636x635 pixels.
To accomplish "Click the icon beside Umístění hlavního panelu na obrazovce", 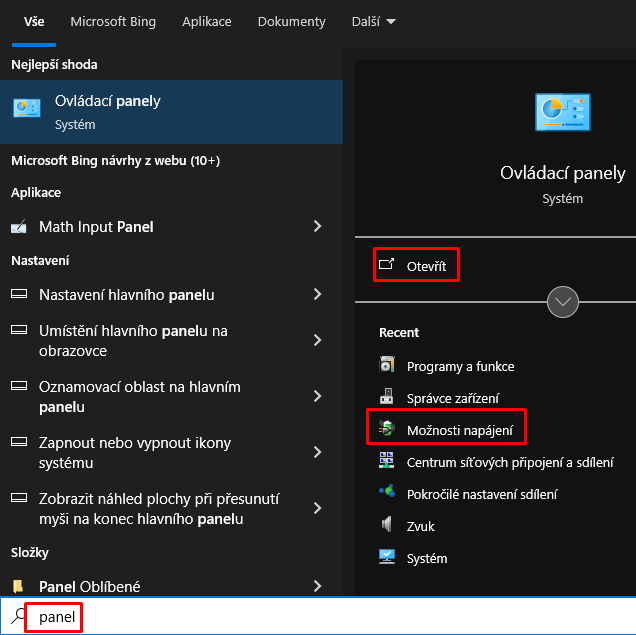I will click(x=19, y=330).
